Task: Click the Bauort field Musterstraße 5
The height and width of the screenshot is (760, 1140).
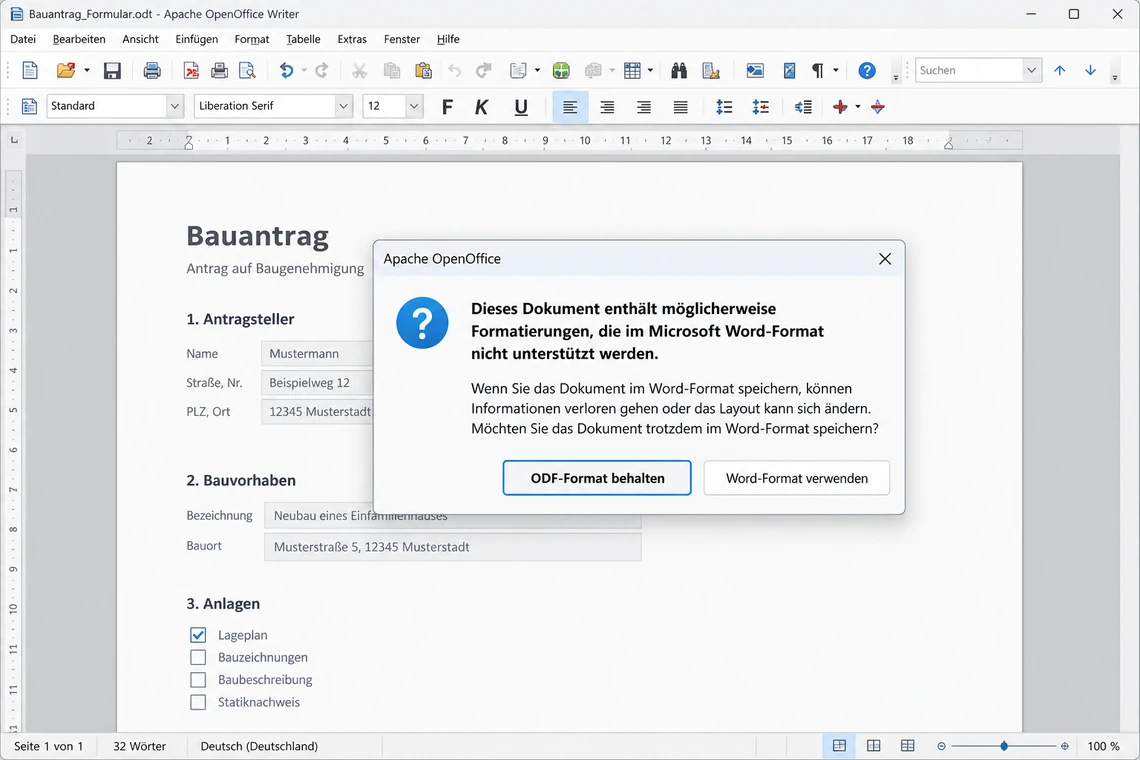Action: 453,547
